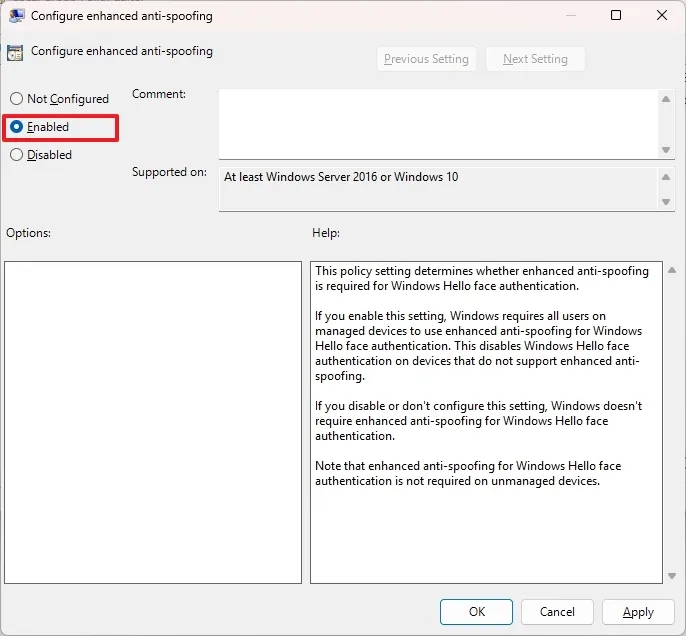Screen dimensions: 686x636
Task: Select the Not Configured radio button
Action: [59, 99]
